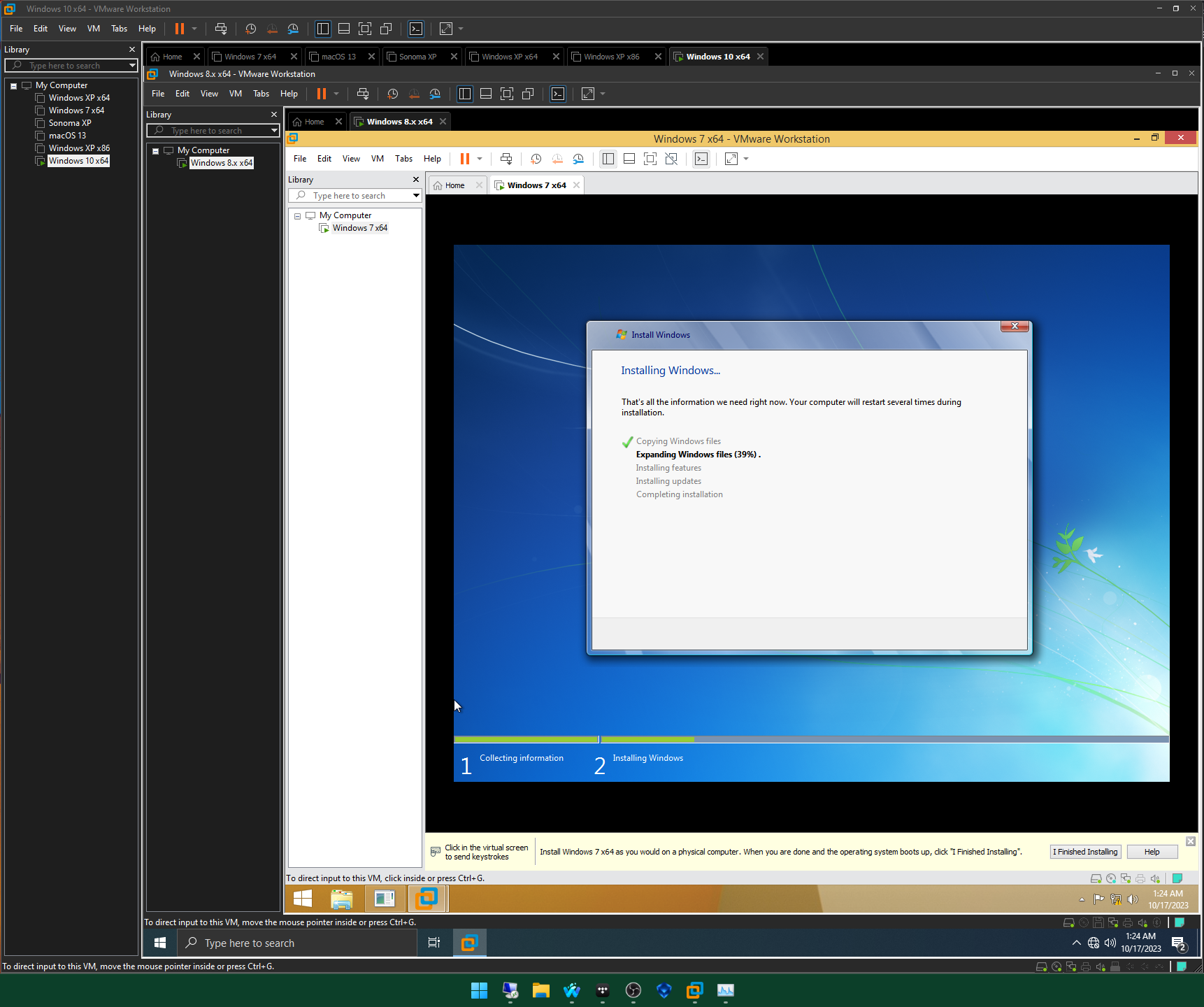Click Send Ctrl+Alt+Del icon in Windows 8.x x64 toolbar
Screen dimensions: 1204x1007
(363, 94)
